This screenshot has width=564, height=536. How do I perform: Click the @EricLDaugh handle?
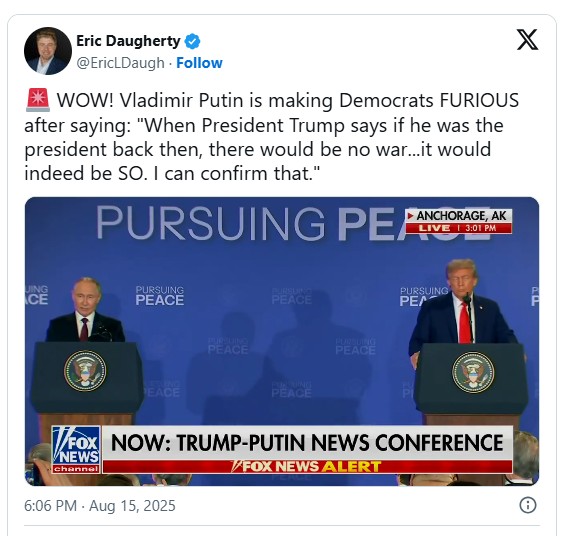pyautogui.click(x=120, y=63)
